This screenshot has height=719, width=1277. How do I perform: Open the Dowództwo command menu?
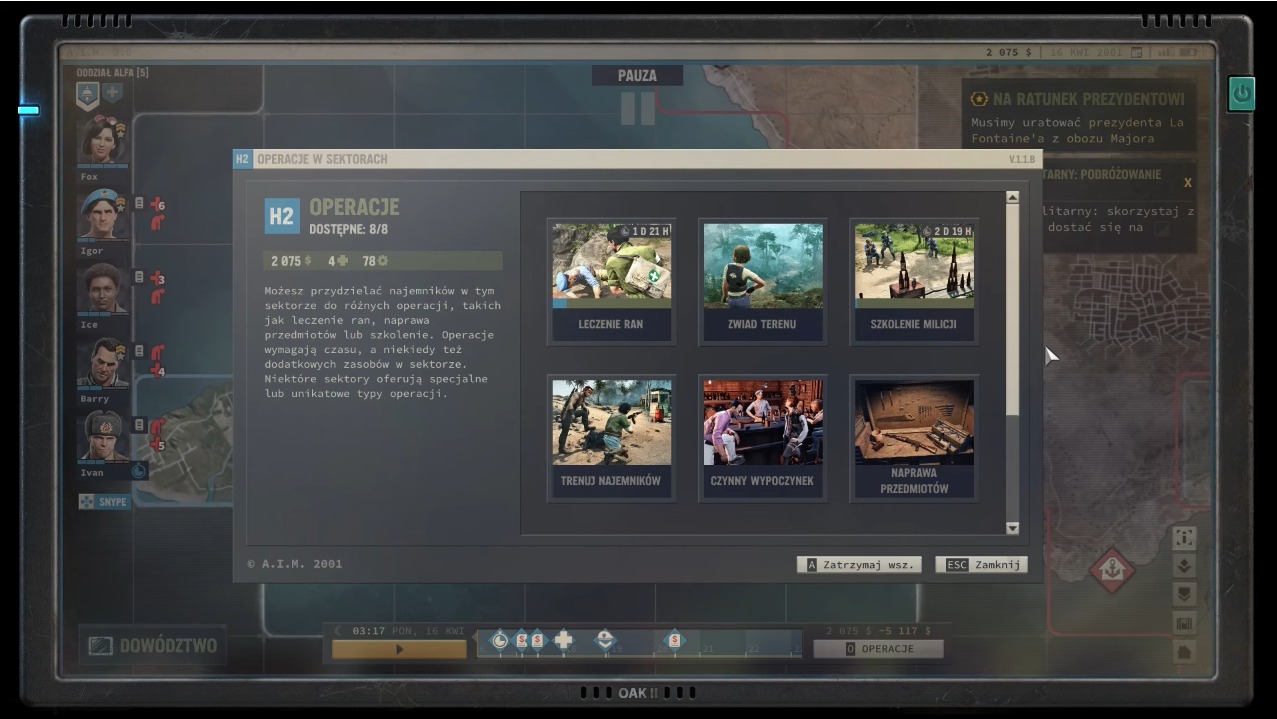pos(152,646)
